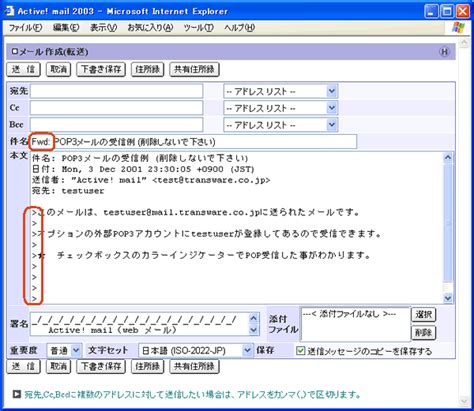Expand the address list dropdown for 宛先

(x=281, y=91)
